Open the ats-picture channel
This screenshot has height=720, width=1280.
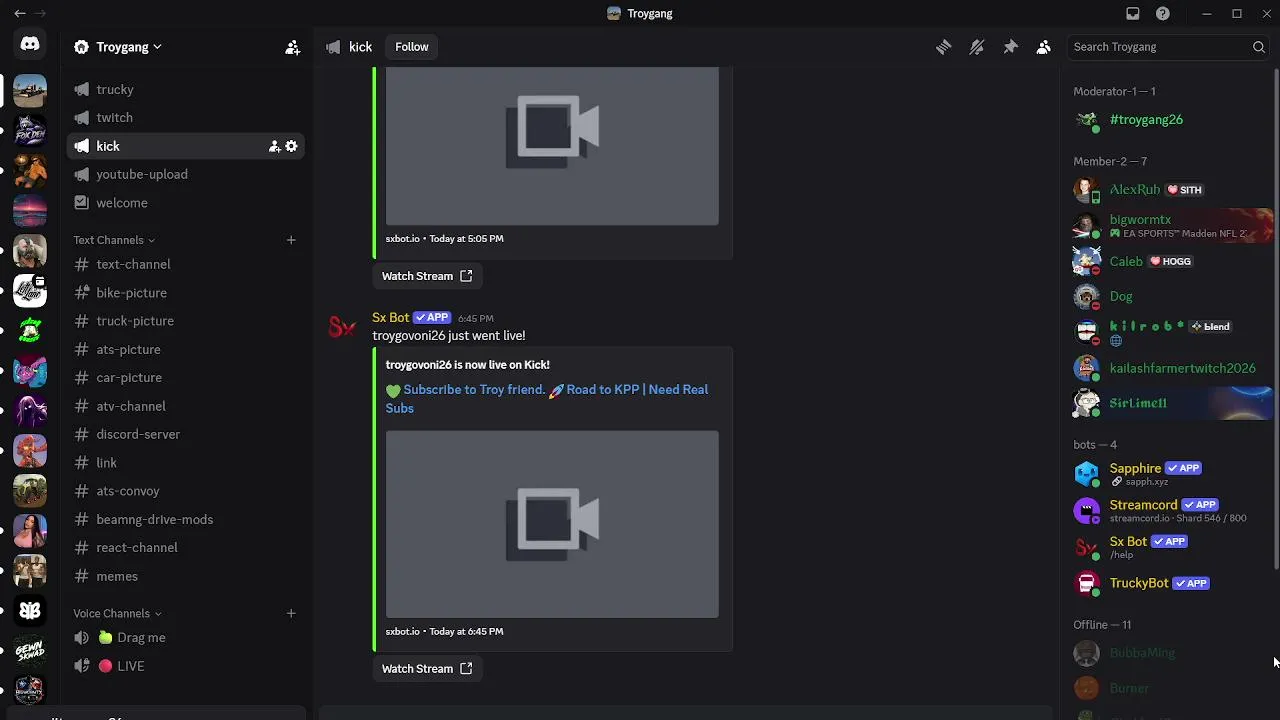[186, 349]
